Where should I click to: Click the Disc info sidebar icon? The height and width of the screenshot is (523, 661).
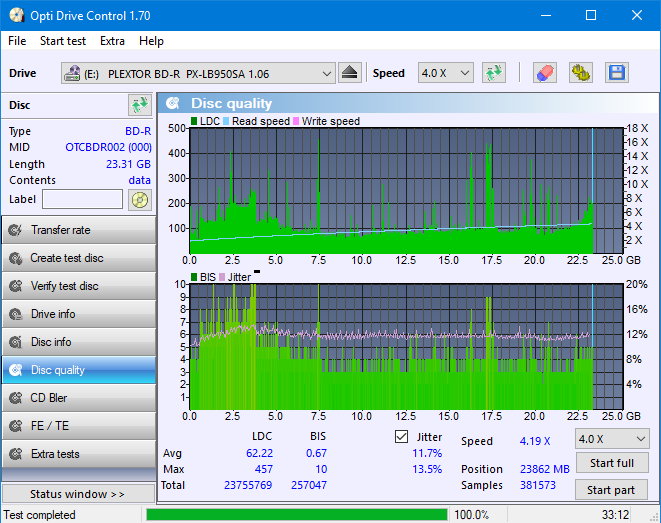16,342
